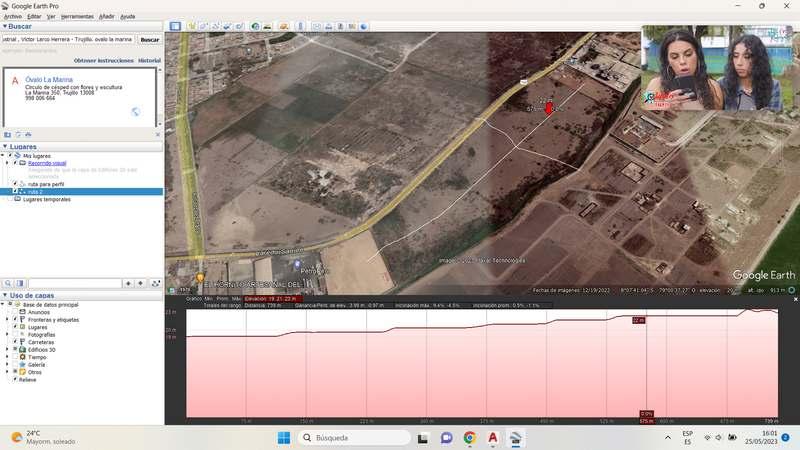Click the elevation profile 22 m cursor marker
Image resolution: width=800 pixels, height=450 pixels.
coord(638,320)
